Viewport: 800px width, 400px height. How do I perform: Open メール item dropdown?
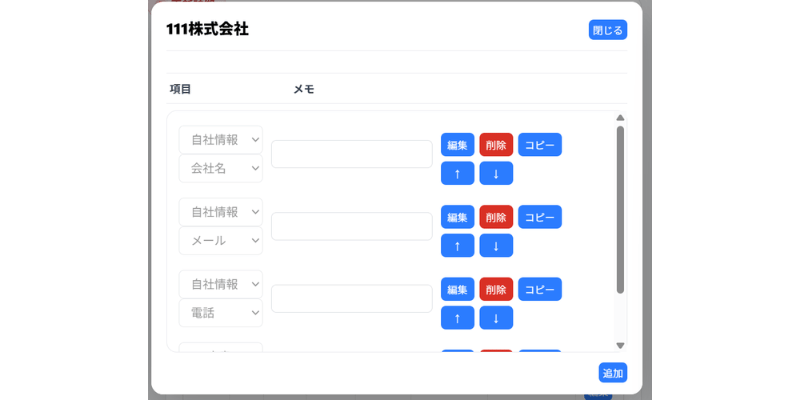pos(220,241)
